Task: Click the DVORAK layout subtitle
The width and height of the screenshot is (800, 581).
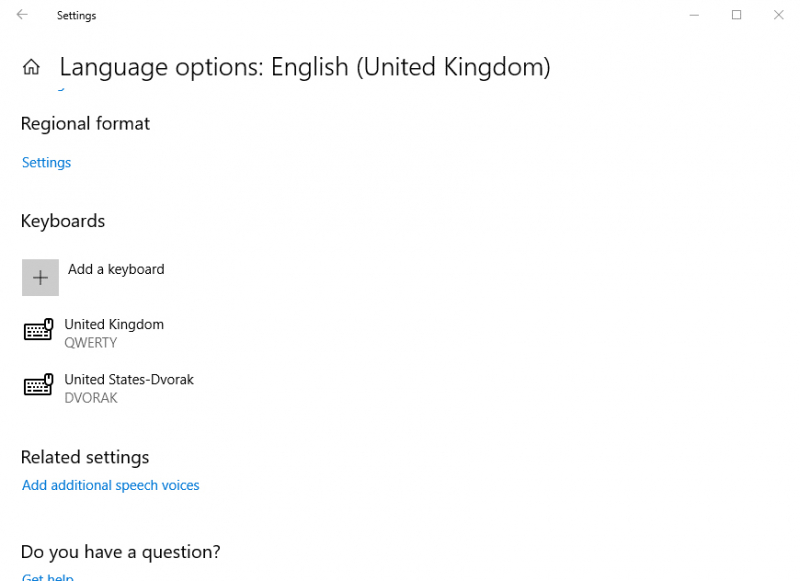Action: click(91, 398)
